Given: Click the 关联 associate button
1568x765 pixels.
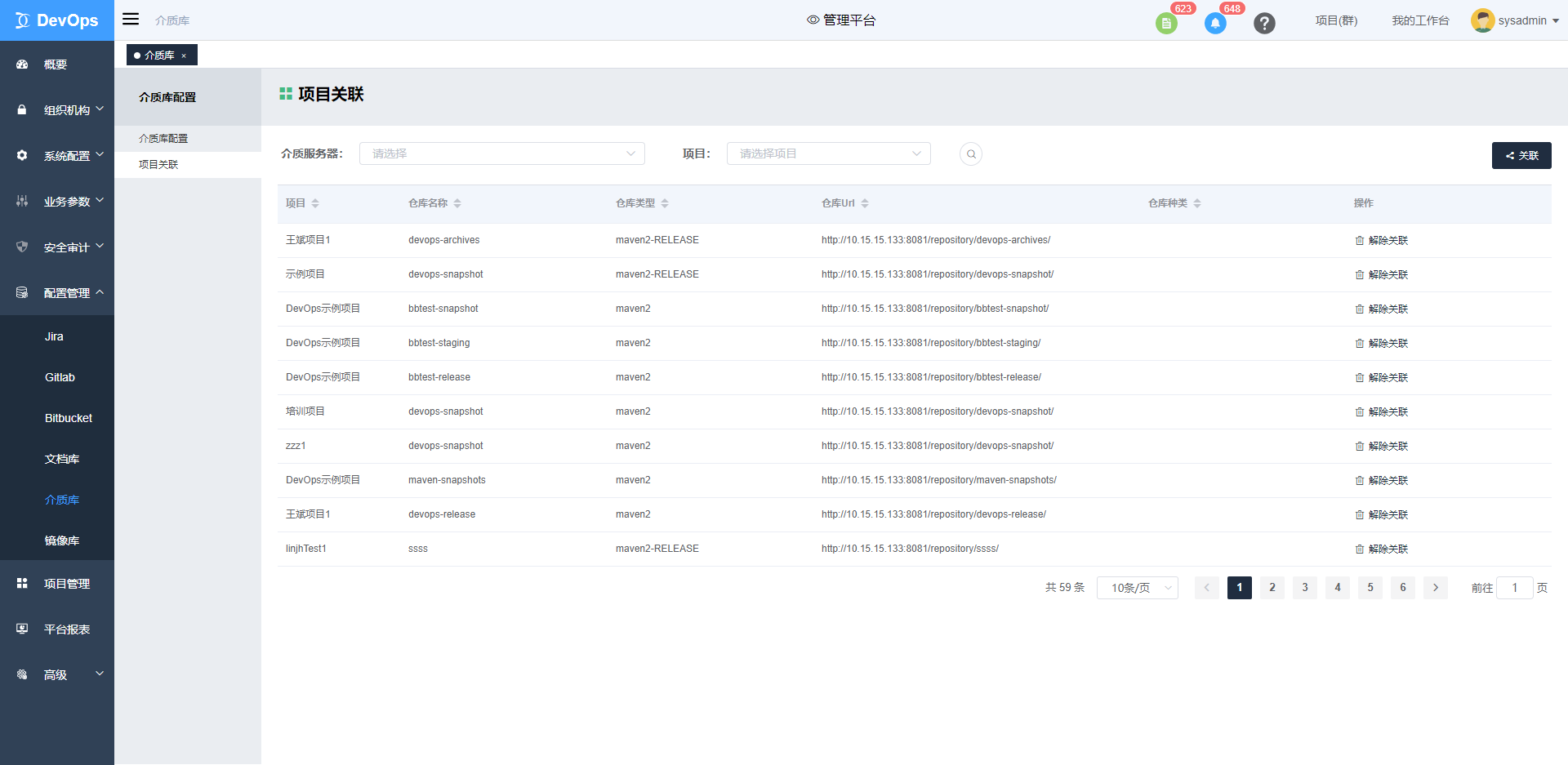Looking at the screenshot, I should click(1521, 155).
